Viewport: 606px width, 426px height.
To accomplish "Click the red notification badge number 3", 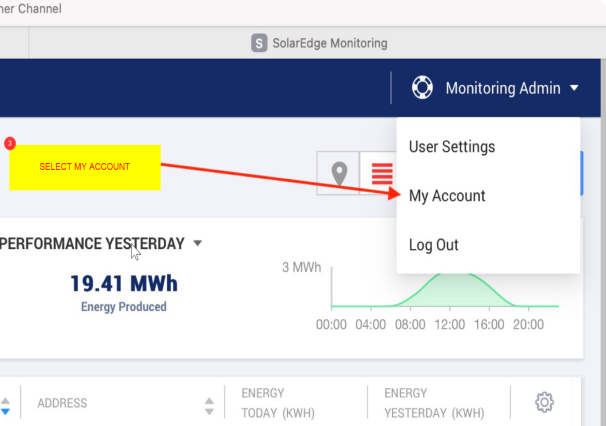I will [10, 143].
